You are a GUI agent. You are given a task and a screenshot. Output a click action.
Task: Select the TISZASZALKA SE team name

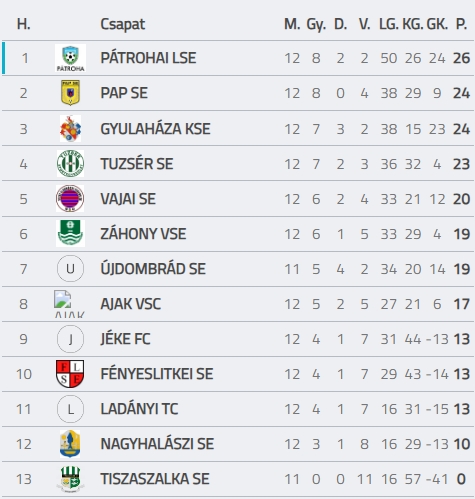[x=155, y=479]
